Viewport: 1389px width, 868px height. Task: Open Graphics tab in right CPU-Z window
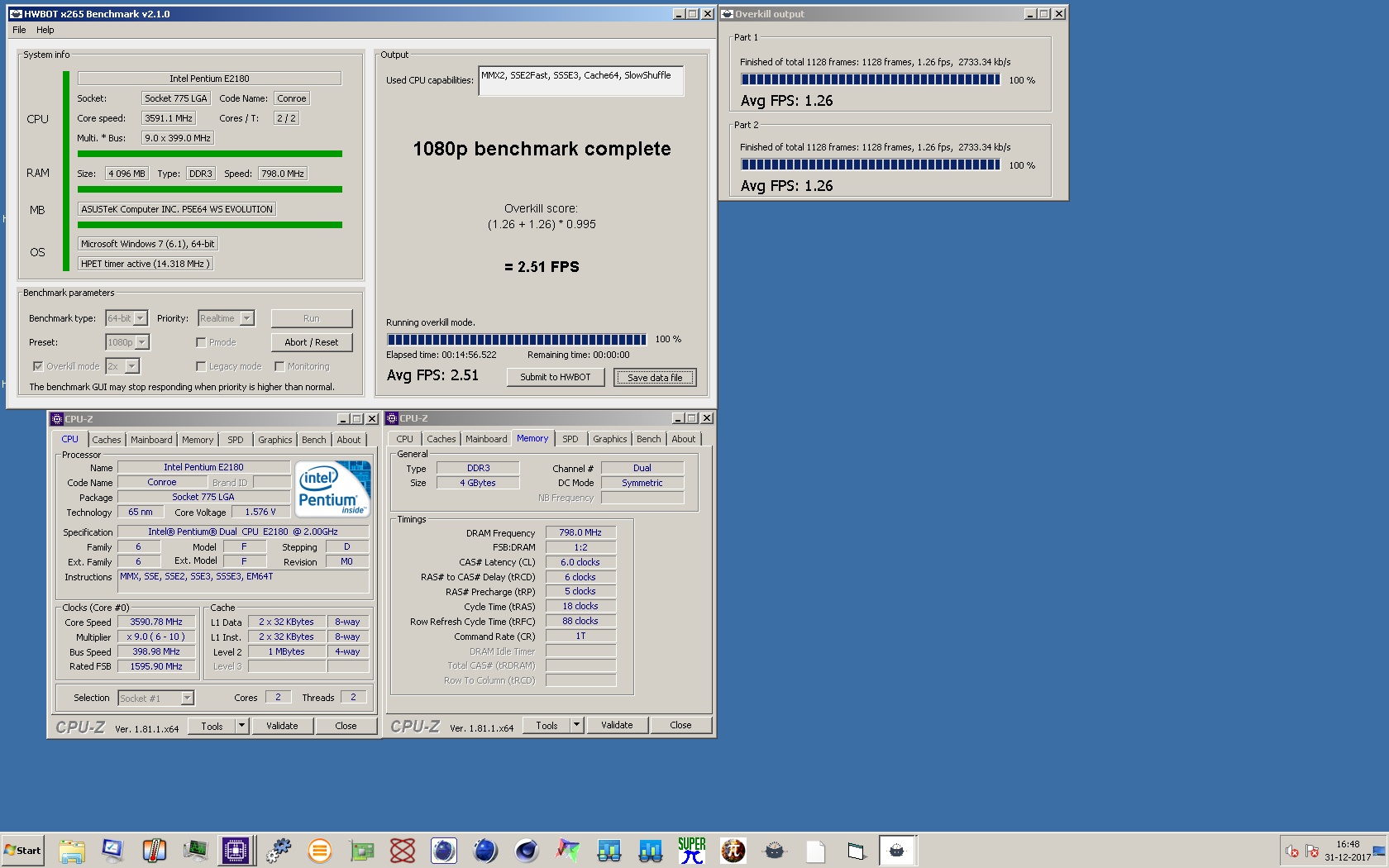610,439
